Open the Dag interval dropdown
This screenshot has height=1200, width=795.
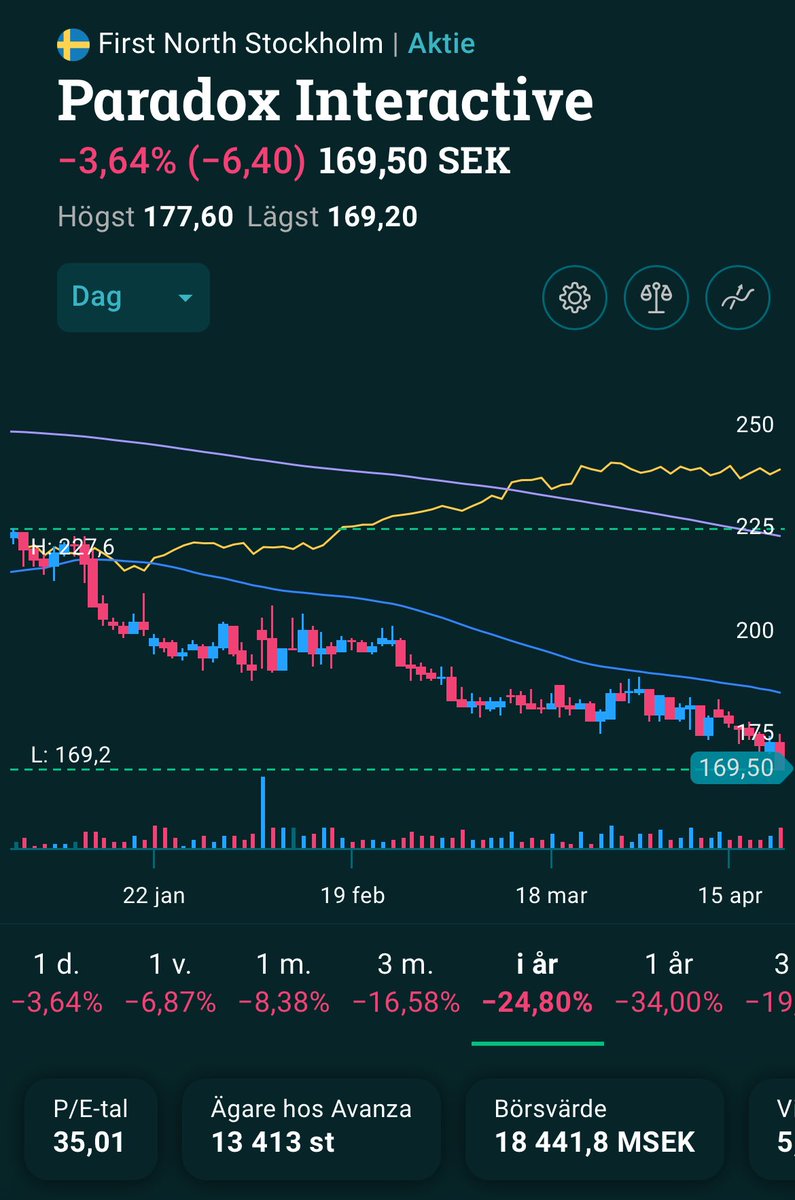[x=133, y=297]
